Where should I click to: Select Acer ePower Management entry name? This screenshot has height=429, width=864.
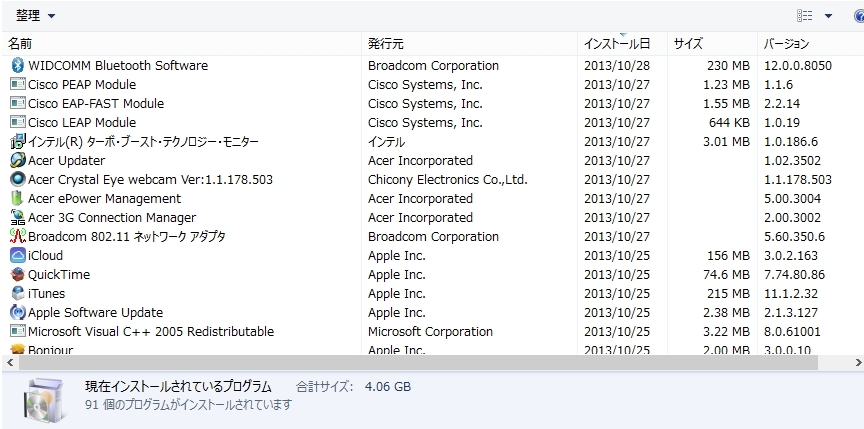[105, 198]
